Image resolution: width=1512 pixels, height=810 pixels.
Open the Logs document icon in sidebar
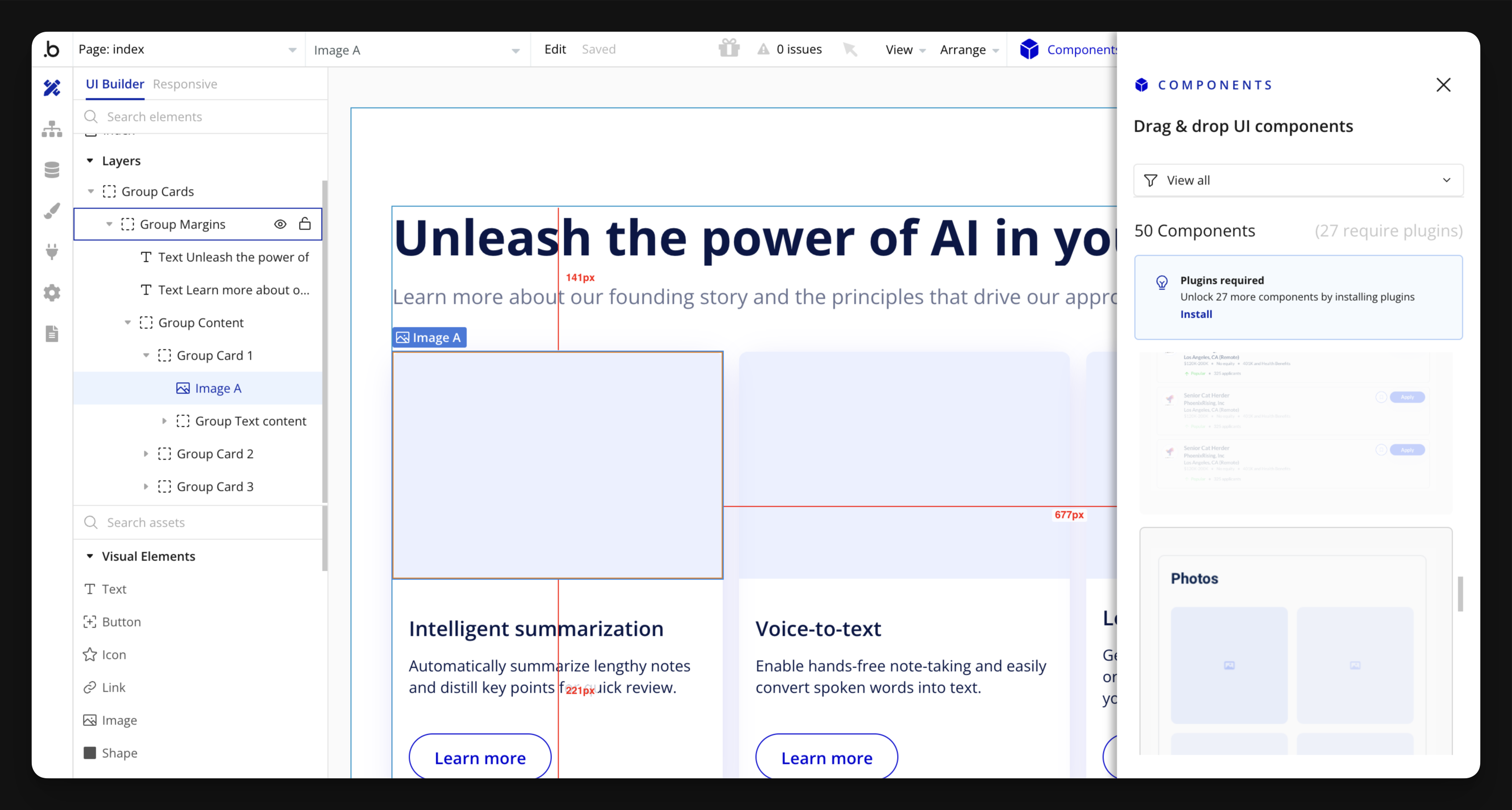click(52, 334)
